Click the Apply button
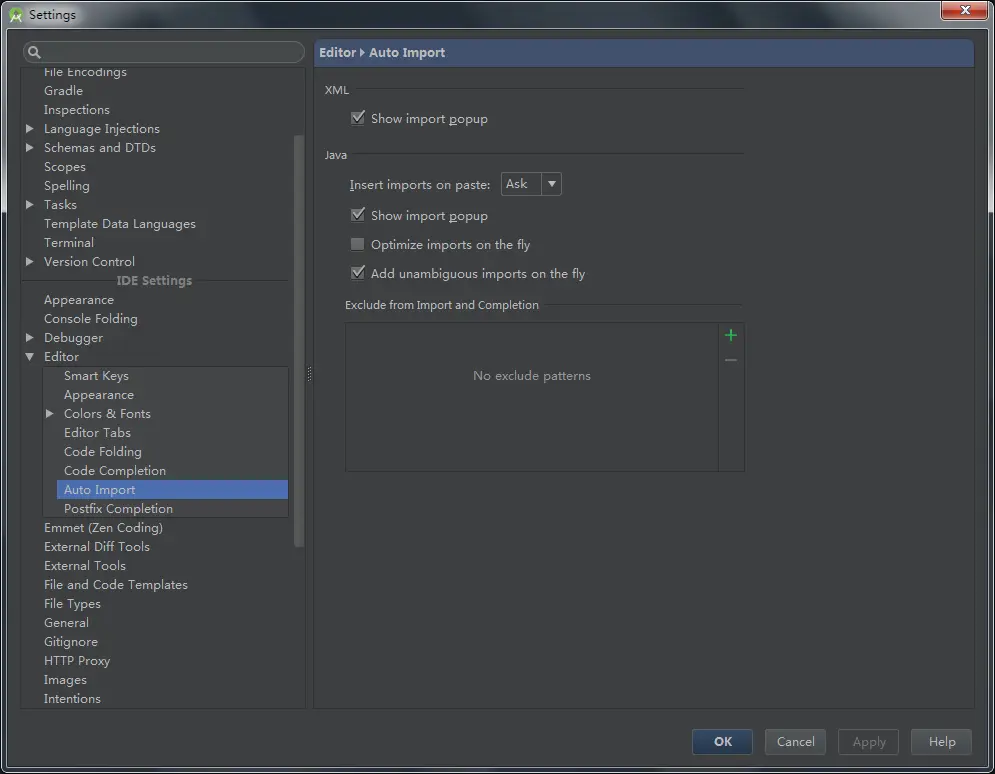The width and height of the screenshot is (995, 774). pos(868,742)
